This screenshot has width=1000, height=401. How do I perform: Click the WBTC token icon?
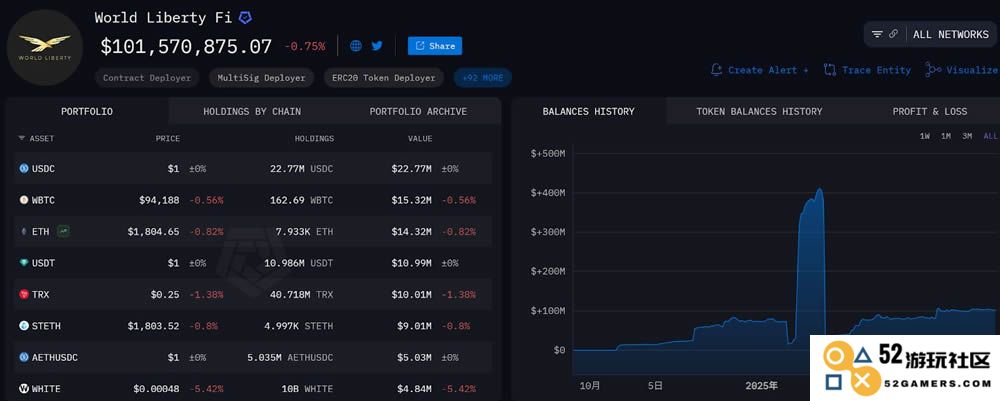24,200
